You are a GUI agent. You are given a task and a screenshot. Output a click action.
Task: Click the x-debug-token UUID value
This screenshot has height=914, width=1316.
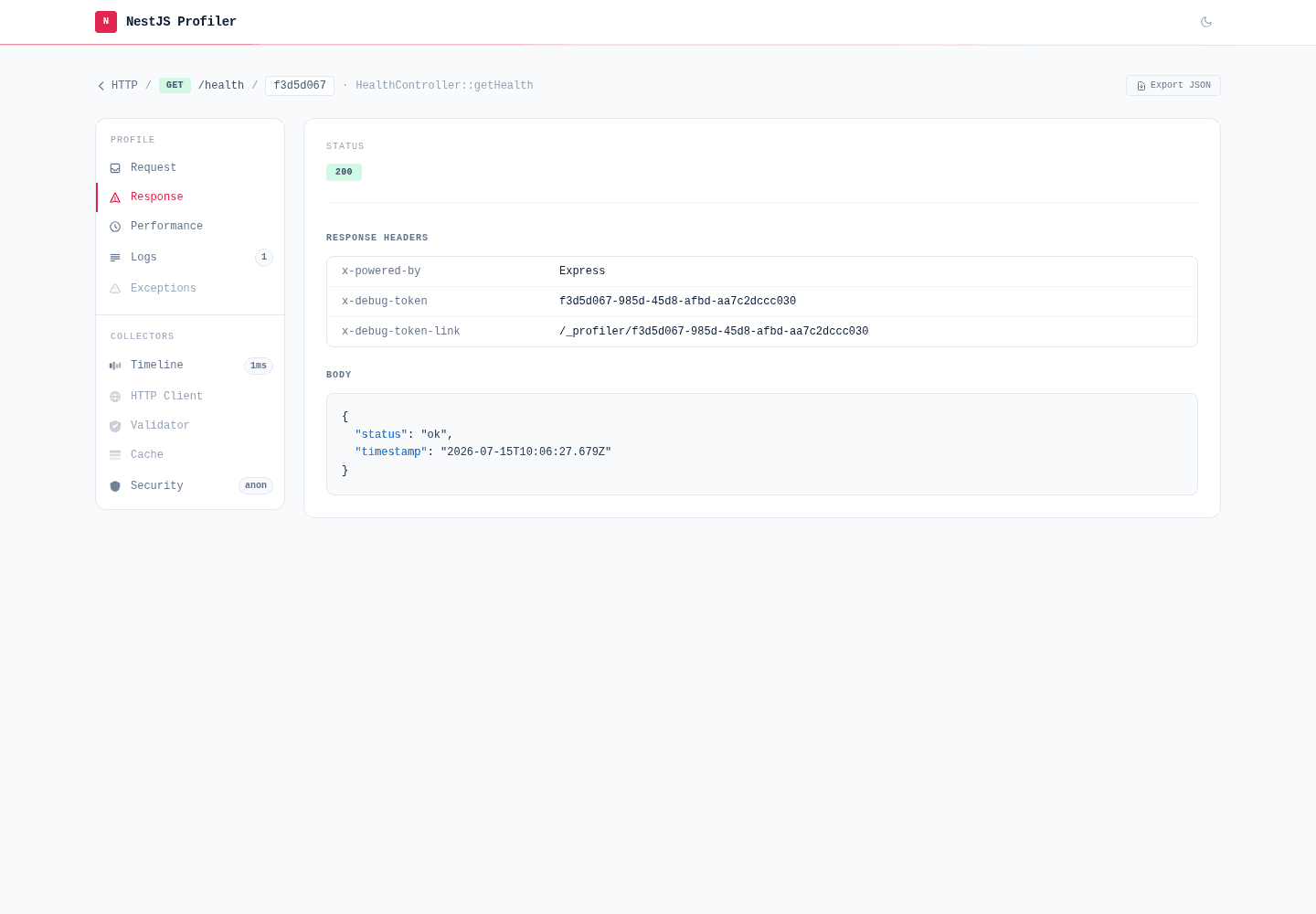pos(677,302)
